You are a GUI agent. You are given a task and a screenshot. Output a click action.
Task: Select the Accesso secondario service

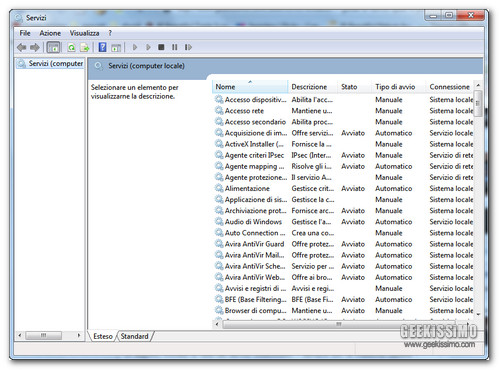tap(344, 121)
